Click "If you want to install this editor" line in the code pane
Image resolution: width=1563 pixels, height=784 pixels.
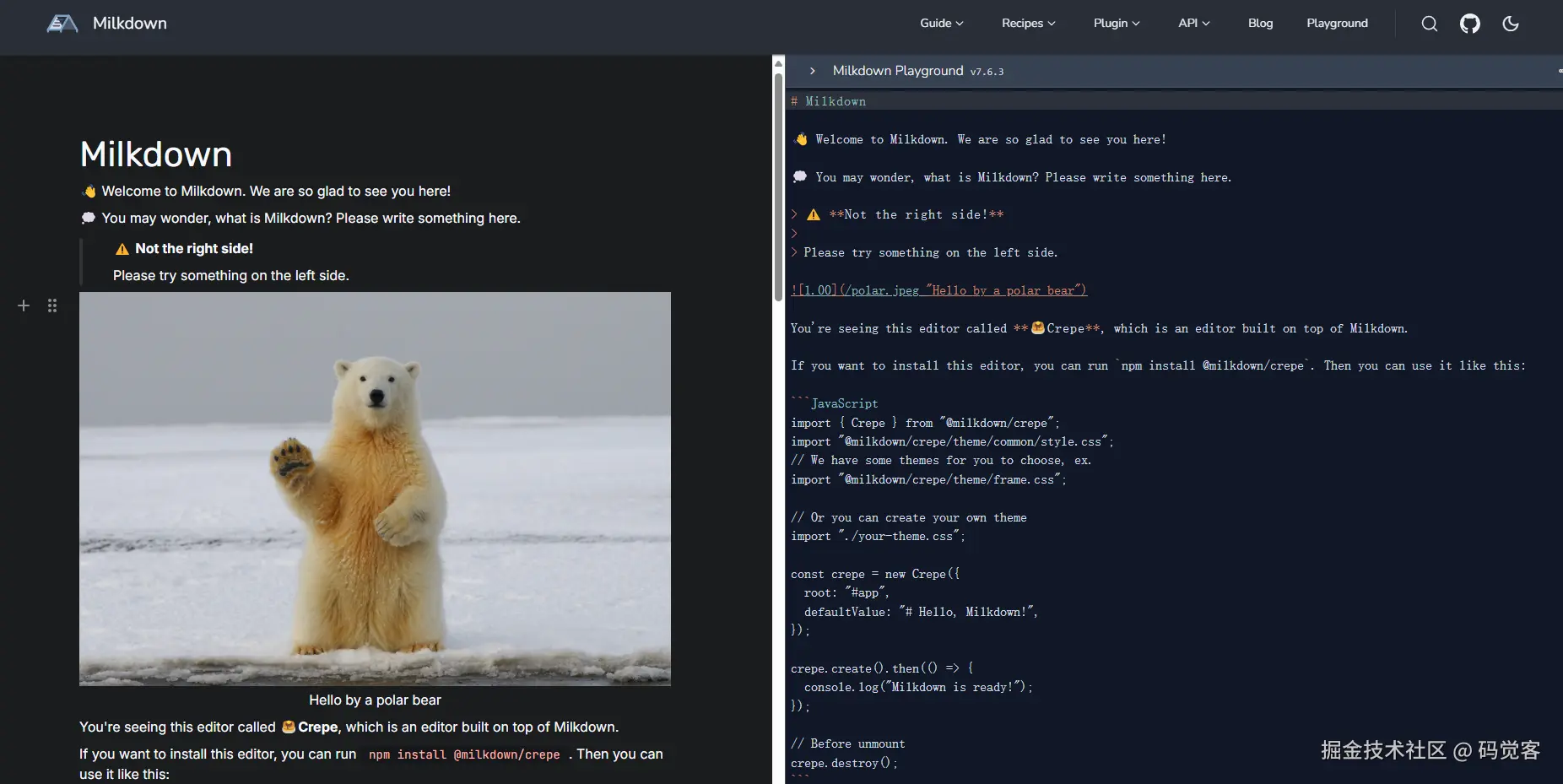tap(1158, 365)
